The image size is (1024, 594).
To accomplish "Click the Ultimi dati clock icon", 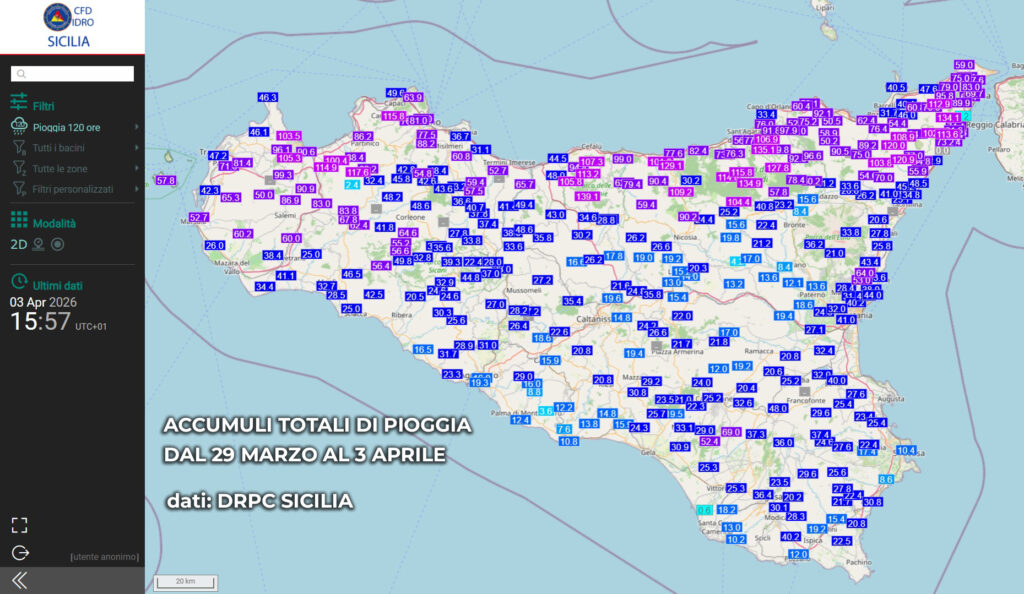I will tap(18, 284).
